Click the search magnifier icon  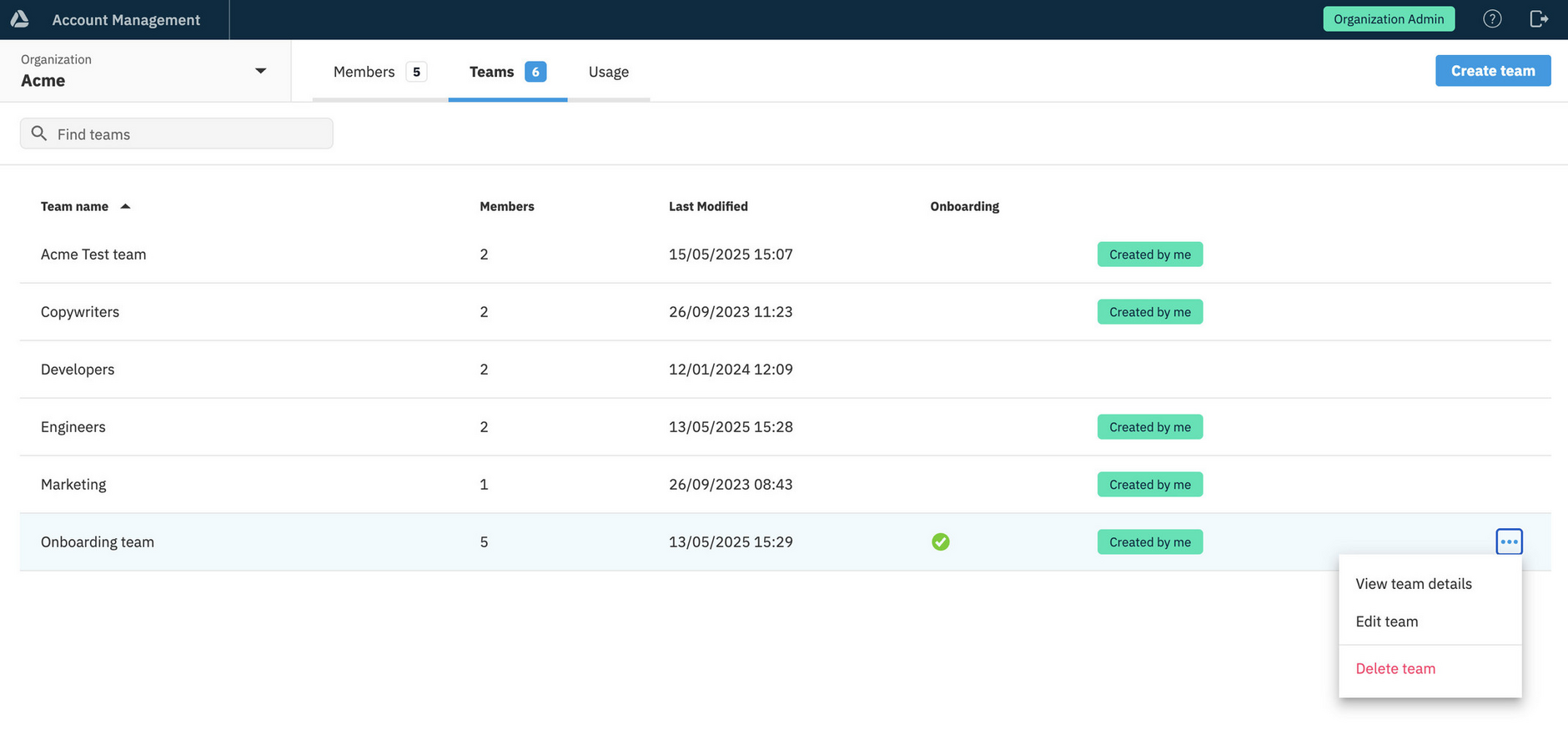pyautogui.click(x=38, y=133)
